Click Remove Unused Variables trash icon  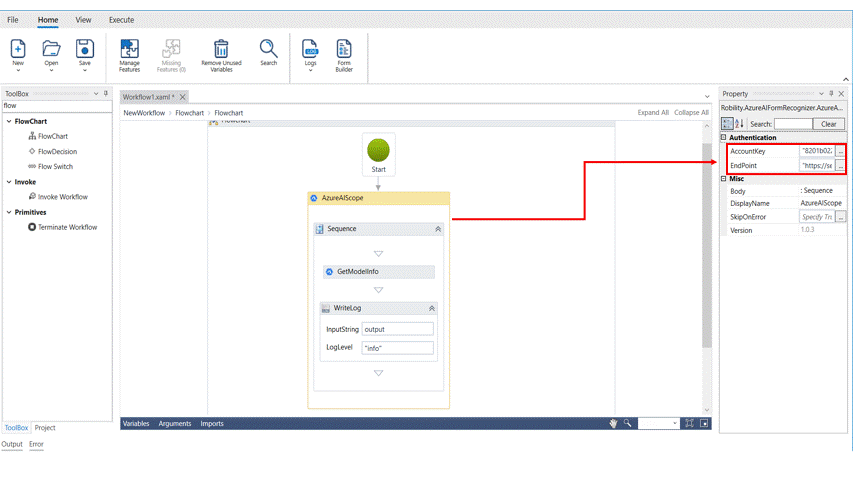pyautogui.click(x=221, y=49)
